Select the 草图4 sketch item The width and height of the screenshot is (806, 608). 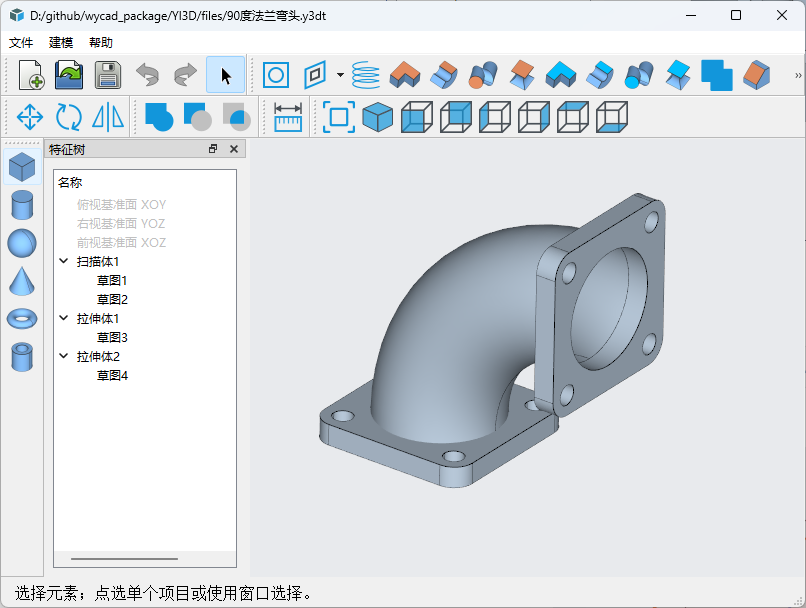click(x=112, y=376)
